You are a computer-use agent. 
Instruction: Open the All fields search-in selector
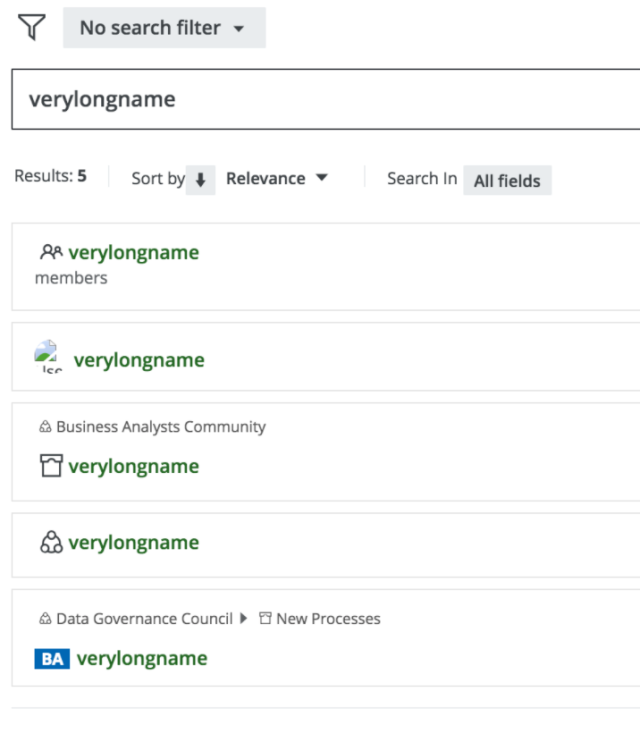(x=507, y=180)
